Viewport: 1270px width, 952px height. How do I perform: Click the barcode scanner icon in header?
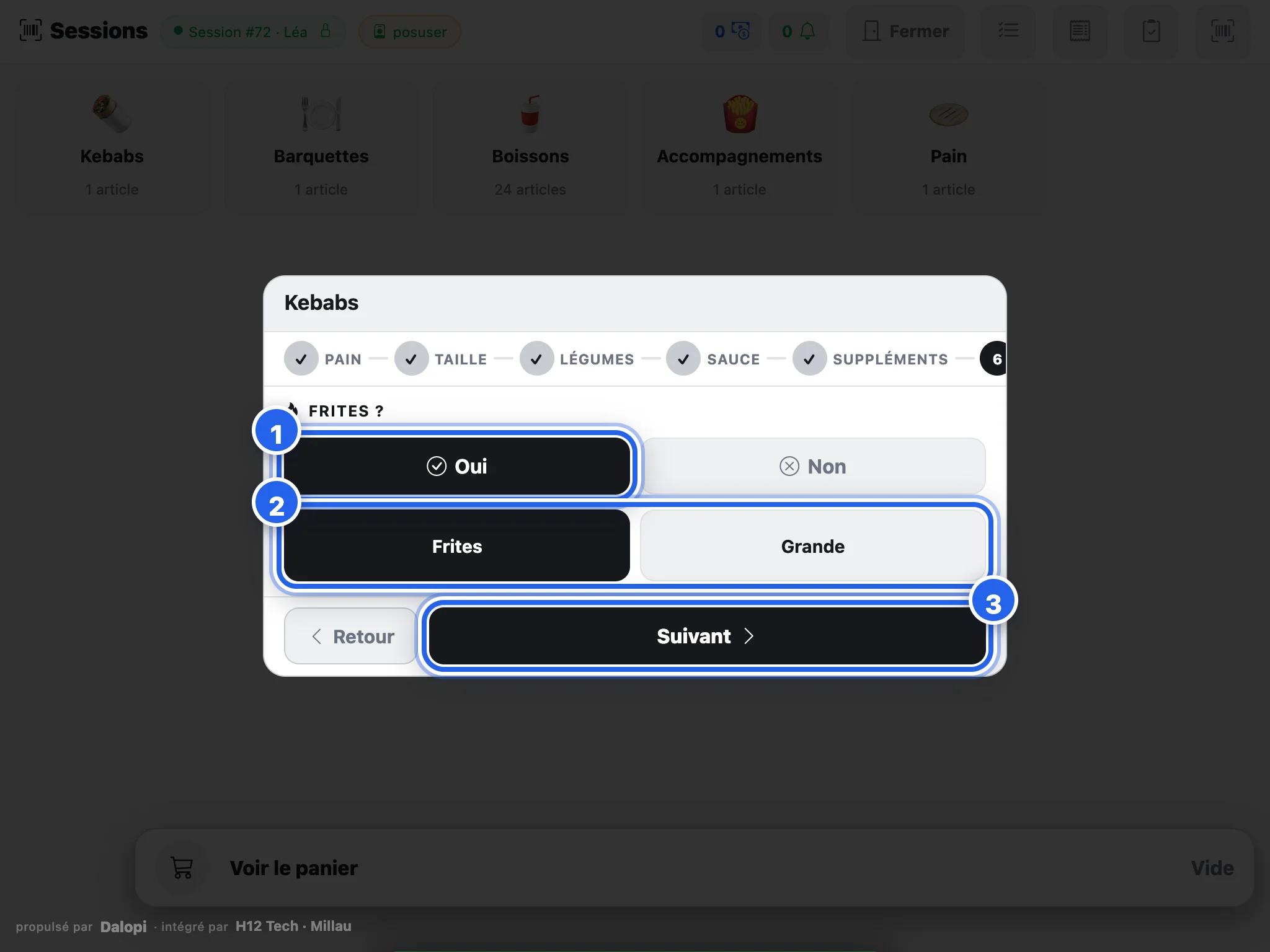[1222, 31]
